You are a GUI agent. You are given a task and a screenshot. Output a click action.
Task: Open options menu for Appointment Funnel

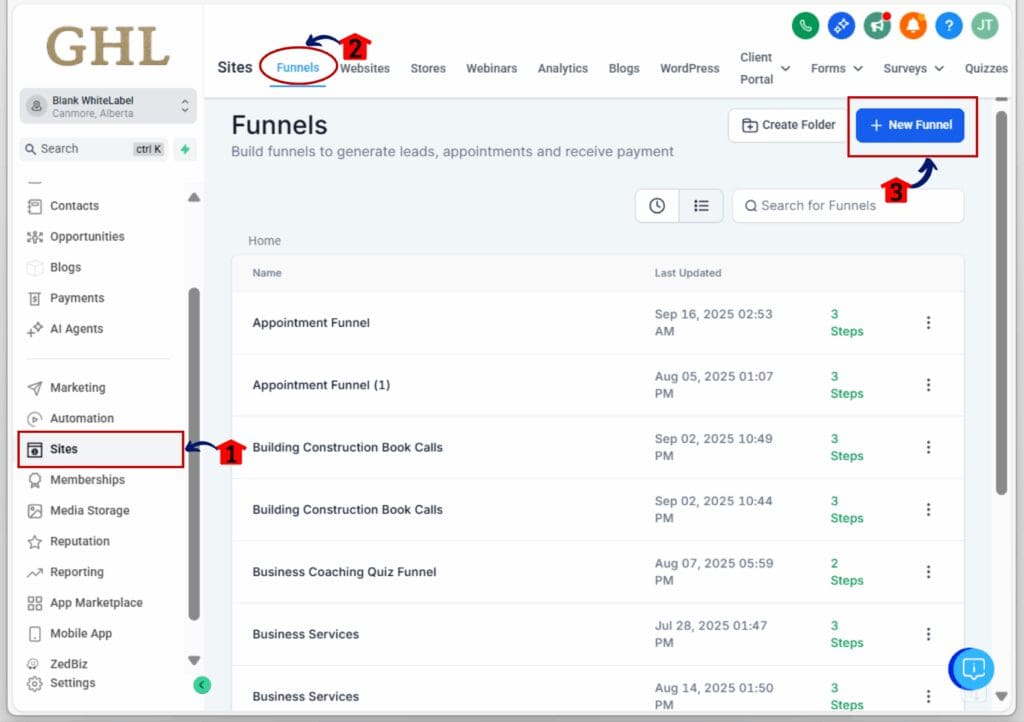click(929, 322)
